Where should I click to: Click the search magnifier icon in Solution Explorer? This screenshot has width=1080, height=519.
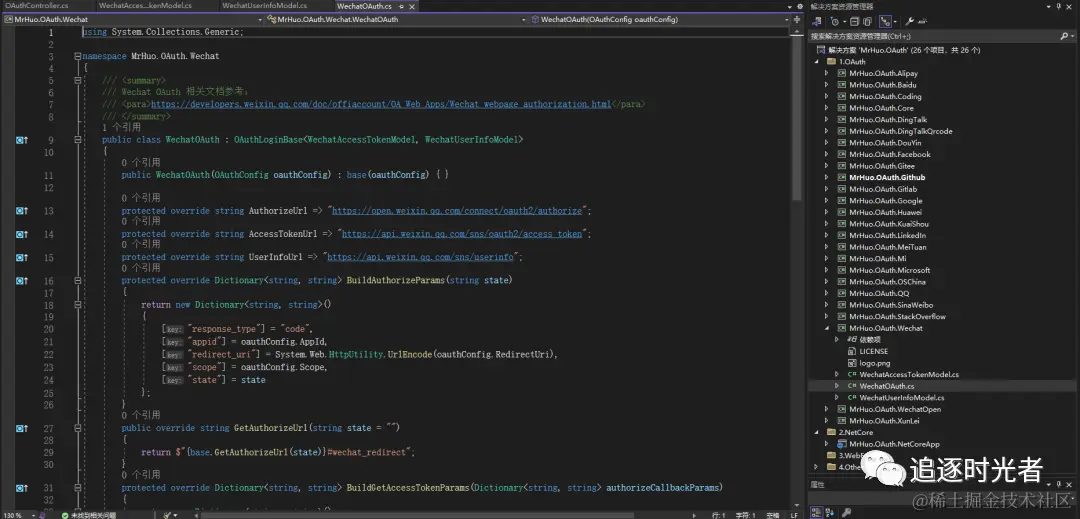point(1064,36)
